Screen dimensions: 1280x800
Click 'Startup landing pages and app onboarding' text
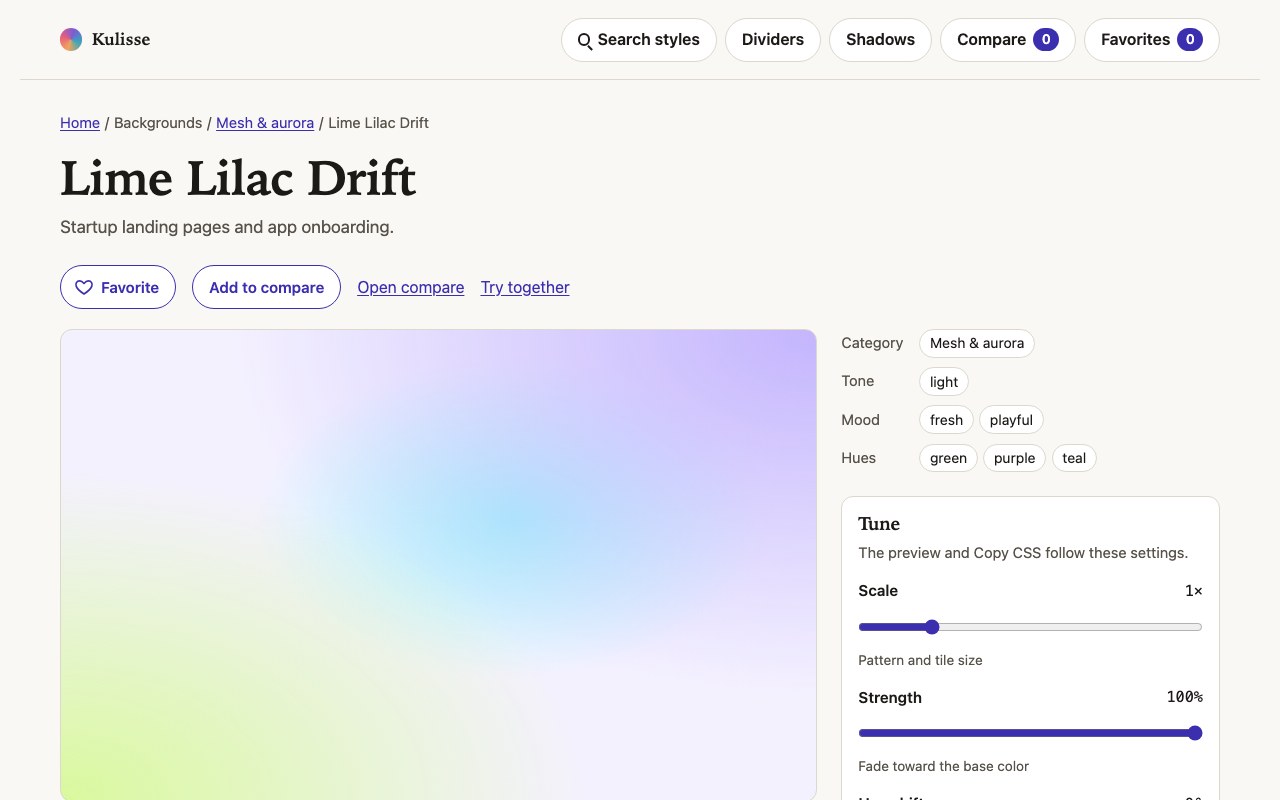coord(227,227)
